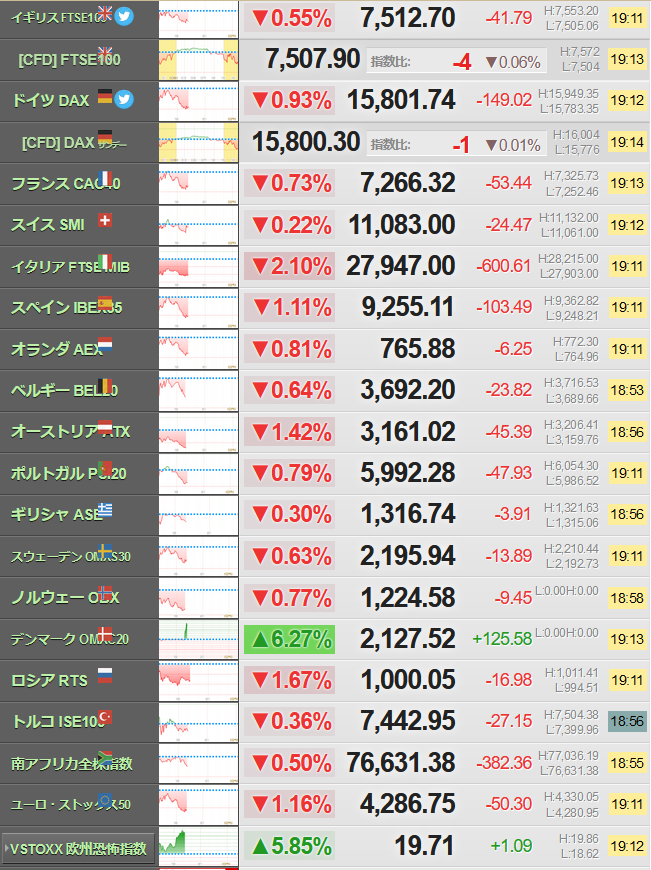The width and height of the screenshot is (651, 870).
Task: Select the スペイン IBEX35 index label
Action: [x=67, y=307]
